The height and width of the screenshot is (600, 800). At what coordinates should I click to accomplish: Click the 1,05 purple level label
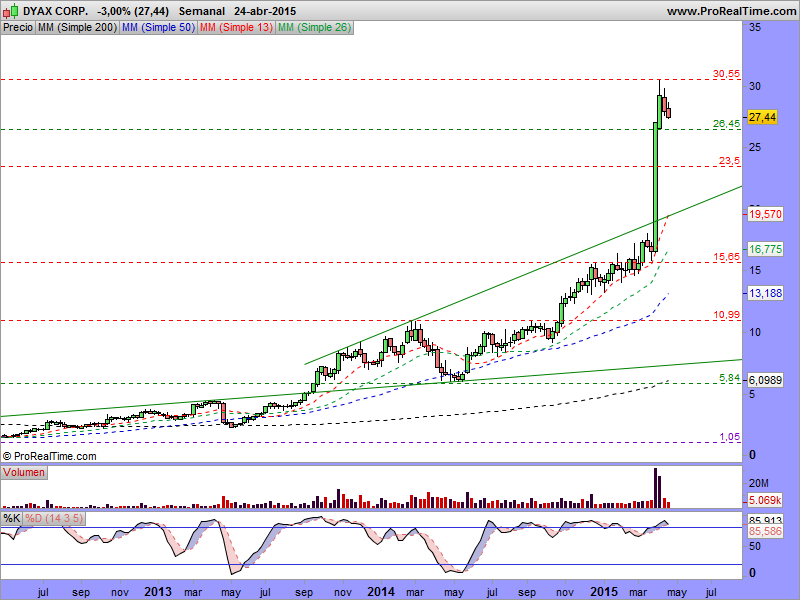pos(730,437)
